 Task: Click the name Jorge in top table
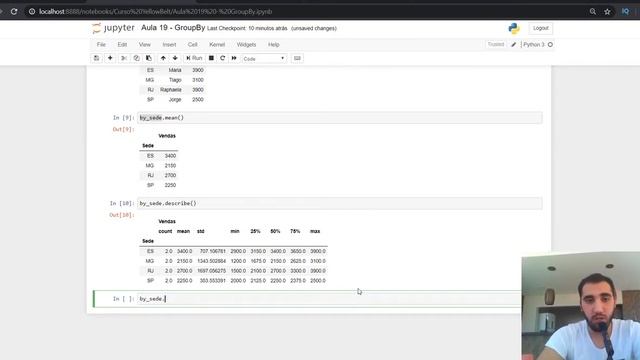[175, 100]
